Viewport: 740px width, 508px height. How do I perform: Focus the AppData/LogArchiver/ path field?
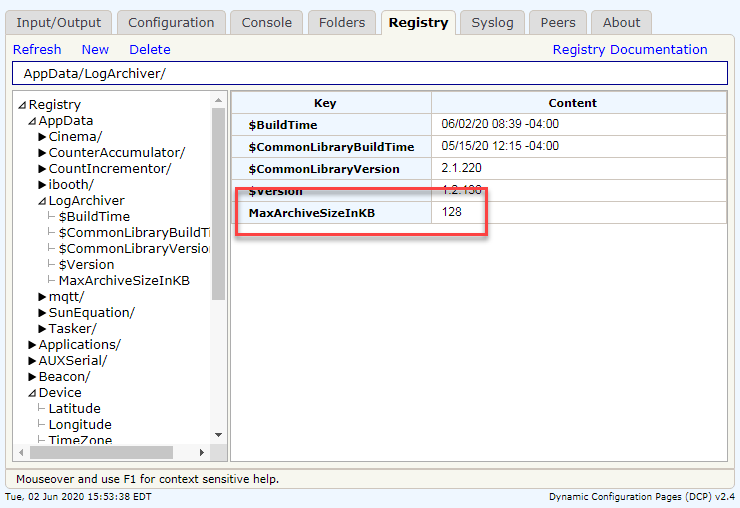(370, 74)
